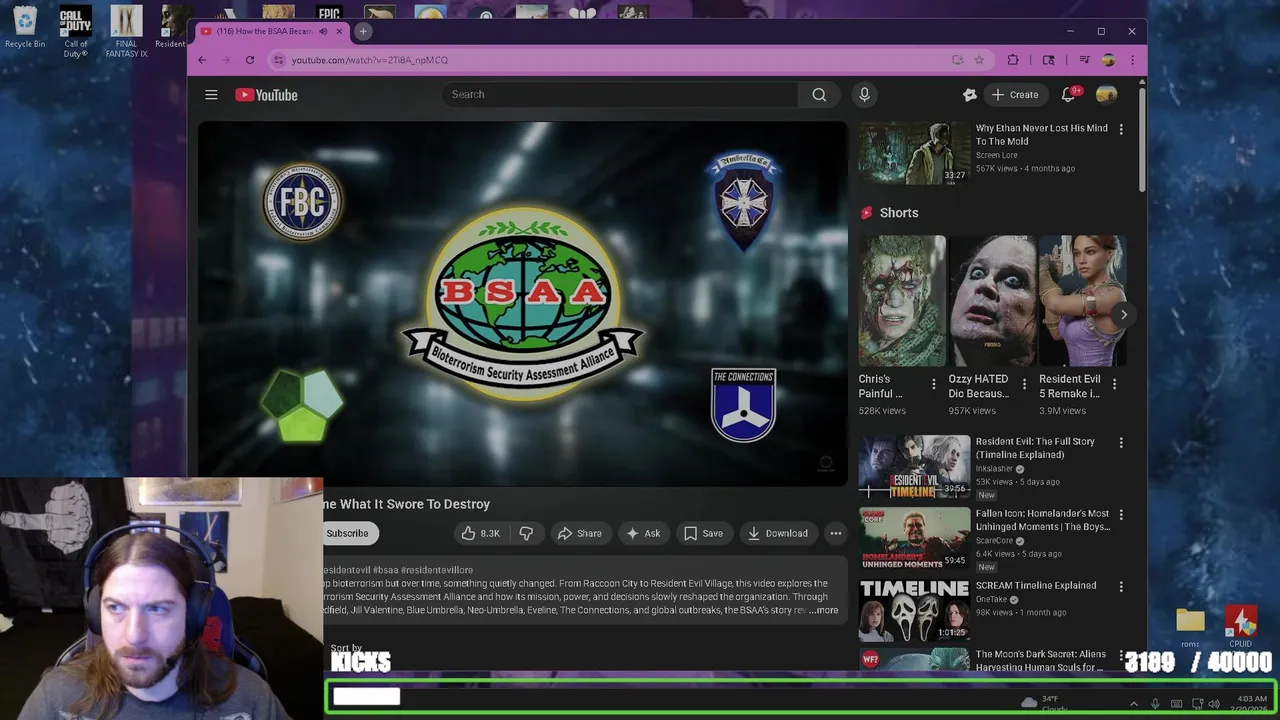This screenshot has height=720, width=1280.
Task: Click the #residentevillore hashtag
Action: pyautogui.click(x=436, y=570)
